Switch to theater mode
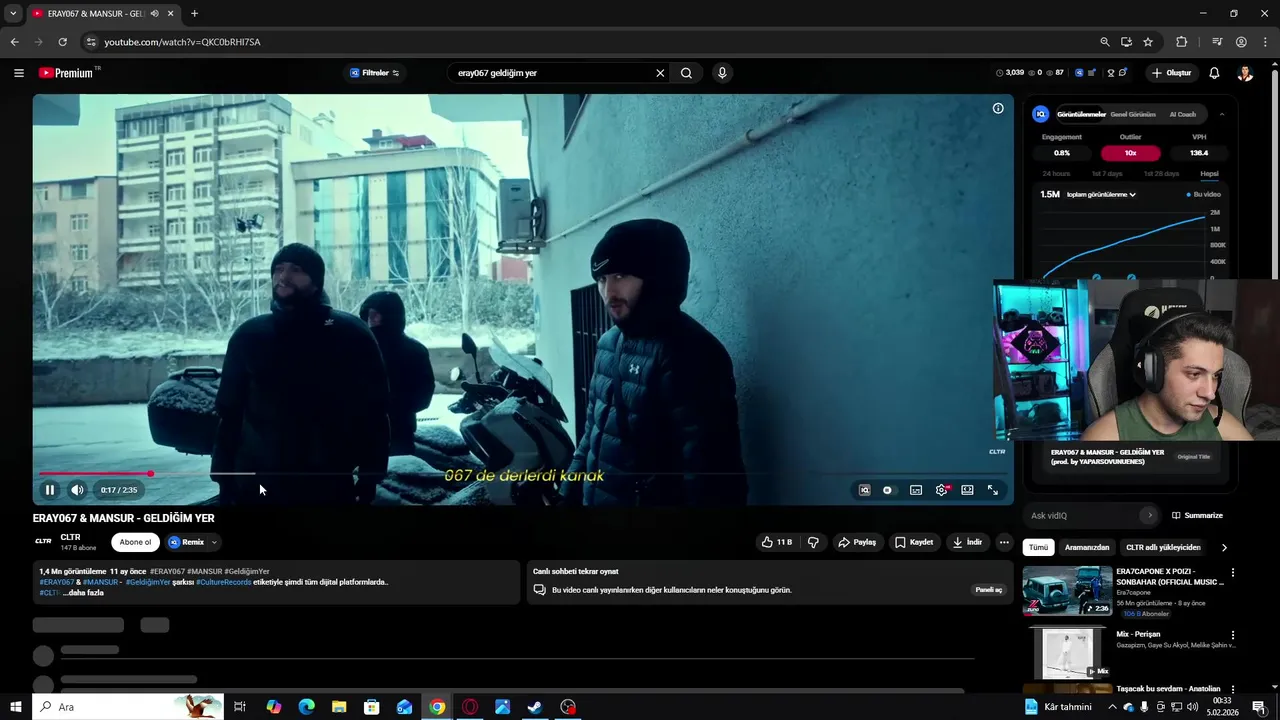 click(967, 490)
